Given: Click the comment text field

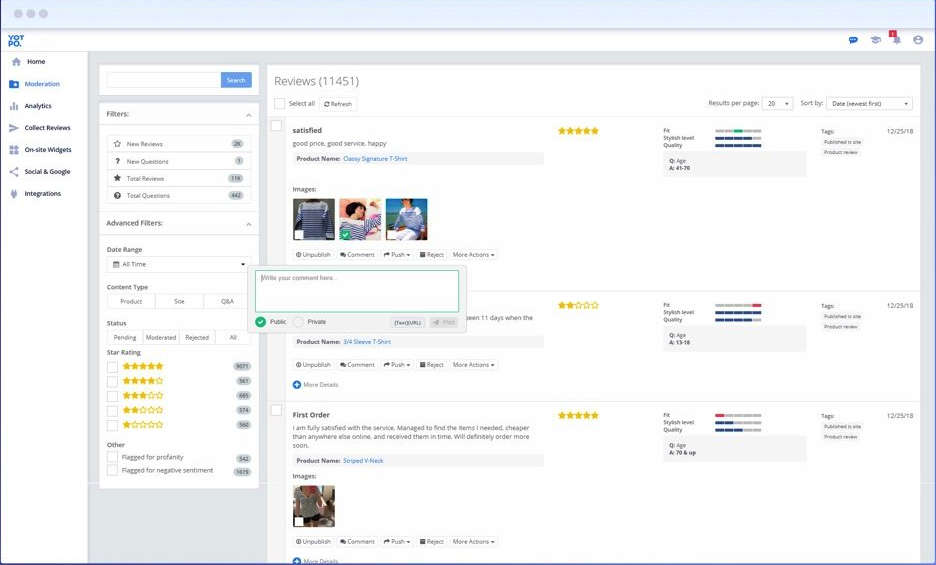Looking at the screenshot, I should pyautogui.click(x=357, y=291).
